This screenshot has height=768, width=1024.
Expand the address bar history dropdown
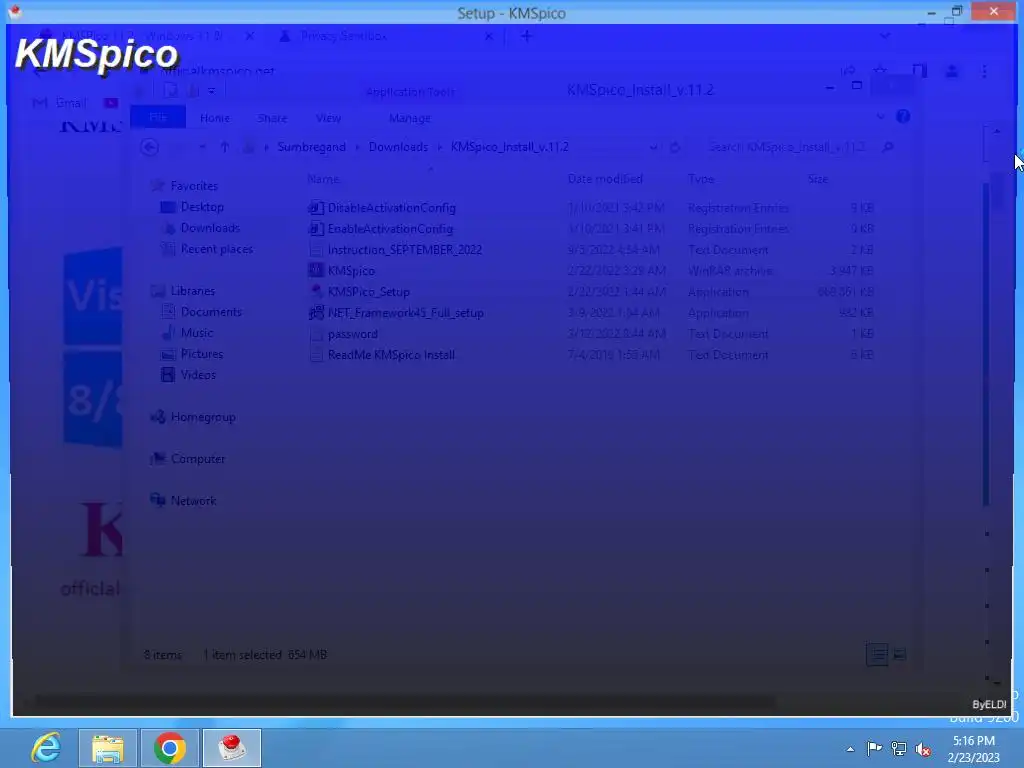click(653, 148)
